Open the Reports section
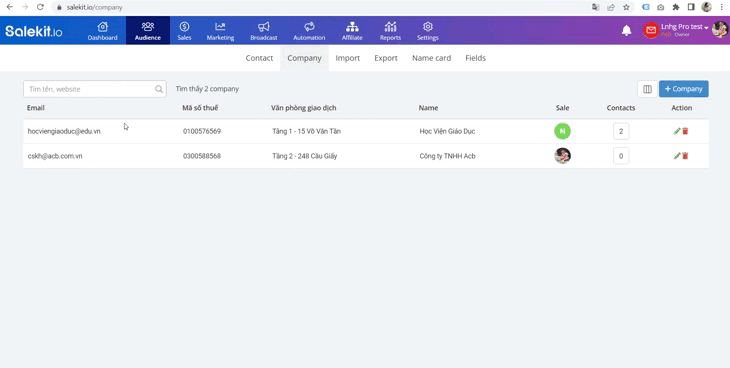Image resolution: width=730 pixels, height=368 pixels. tap(390, 31)
